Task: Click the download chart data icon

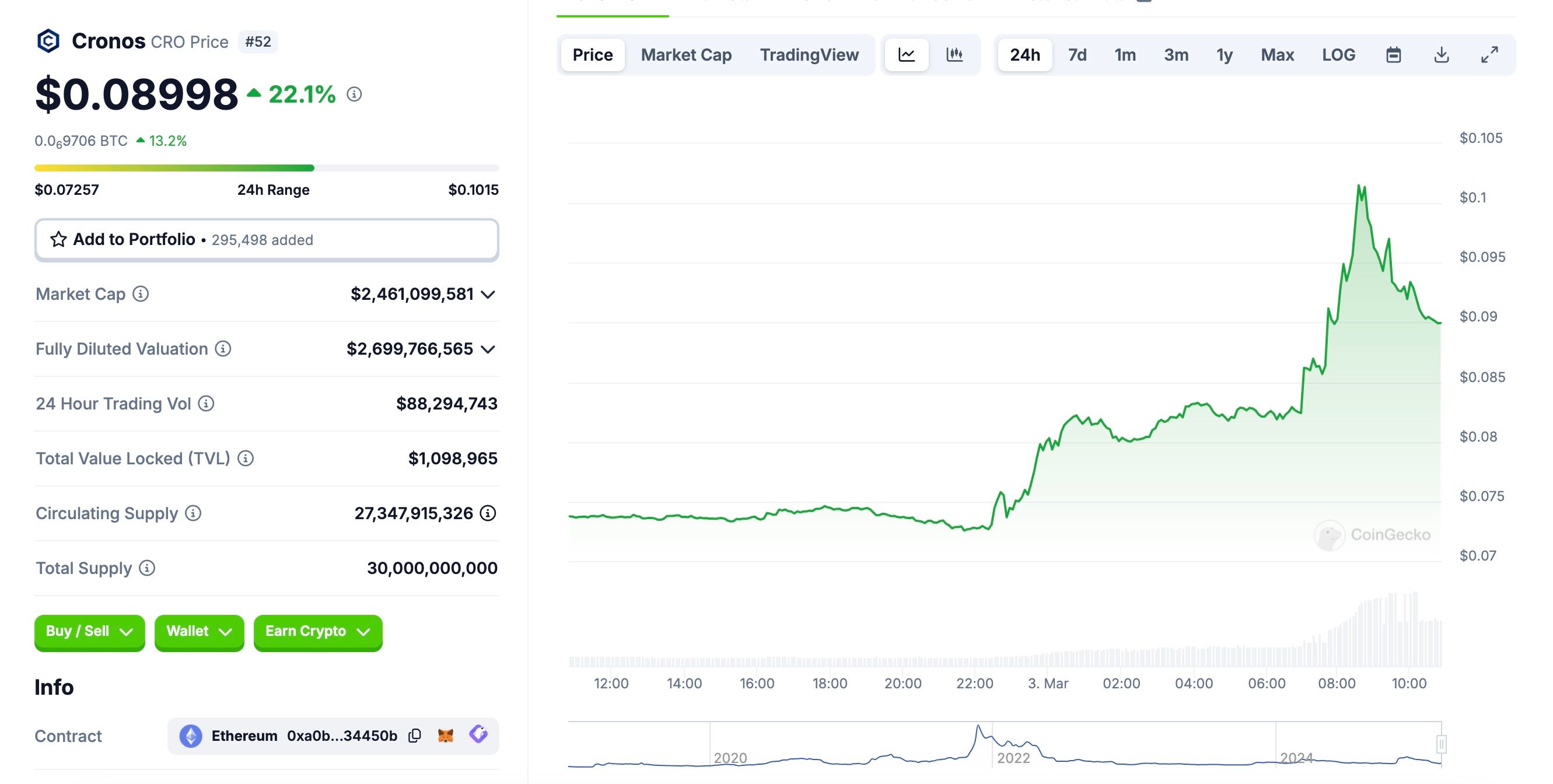Action: pos(1441,55)
